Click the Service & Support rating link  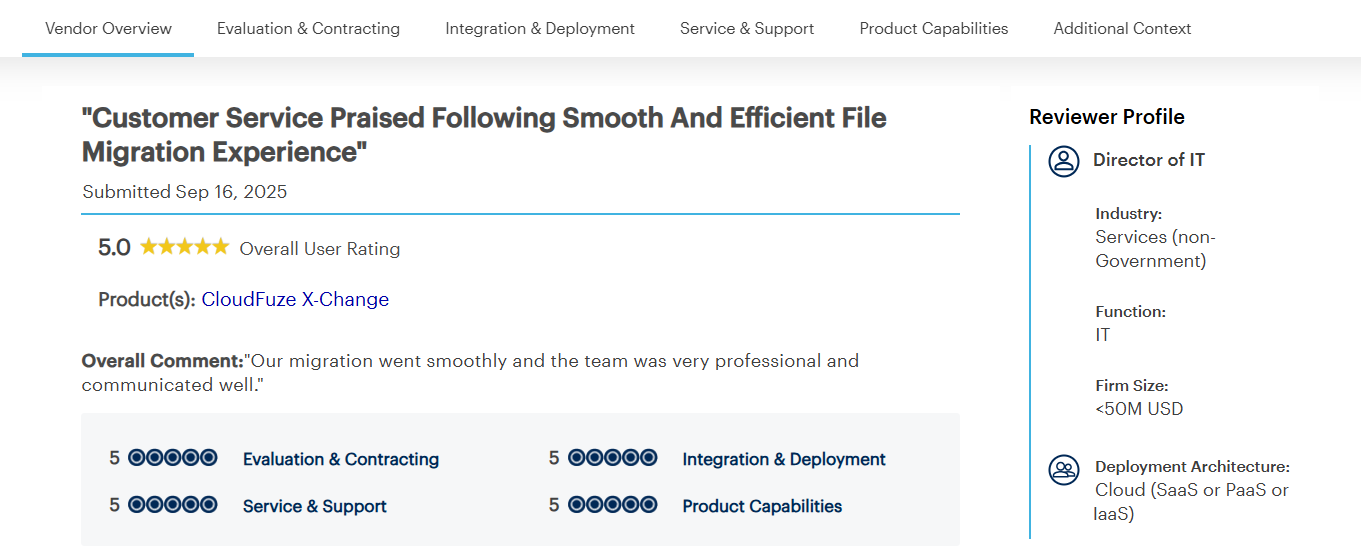click(x=315, y=506)
